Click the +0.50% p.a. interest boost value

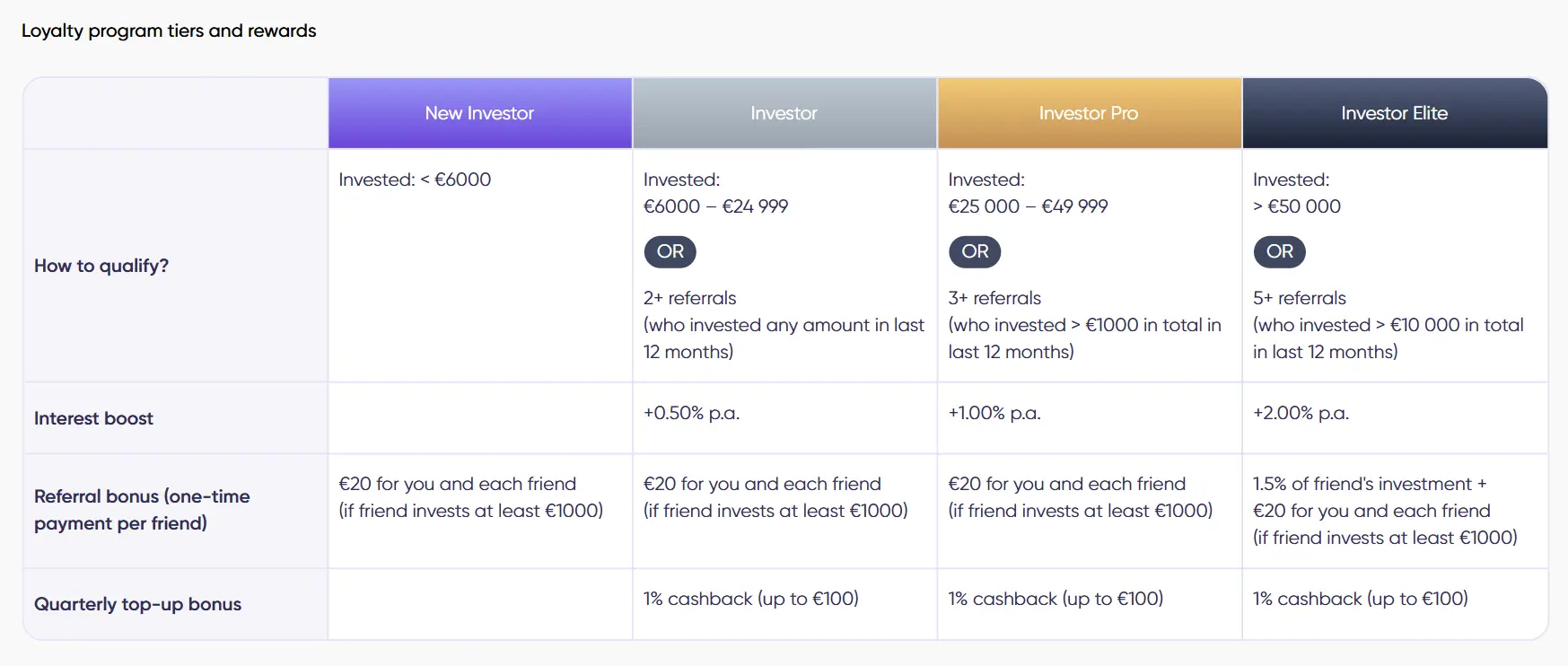(x=691, y=413)
